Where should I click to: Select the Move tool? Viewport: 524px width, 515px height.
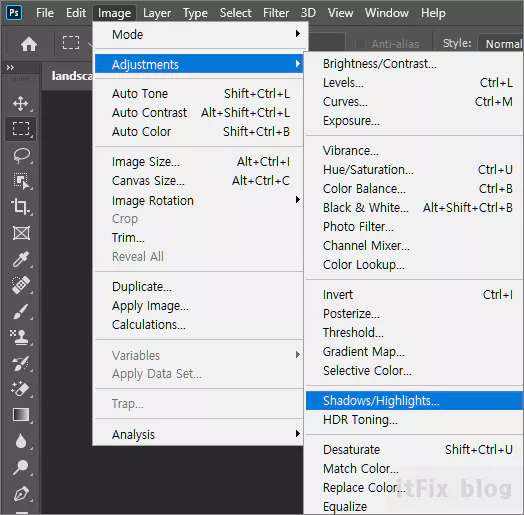[x=21, y=104]
